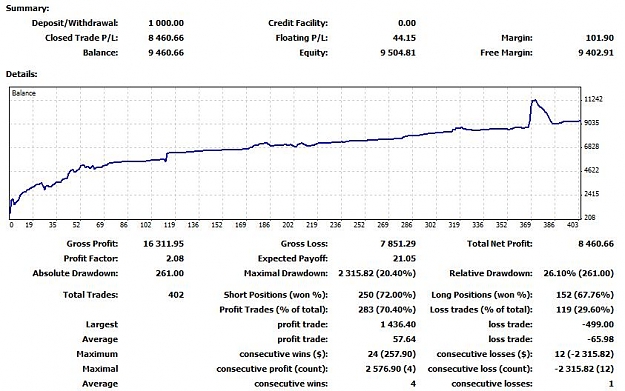Click Short Positions value 250 (72.00%)
This screenshot has width=625, height=391.
(387, 295)
